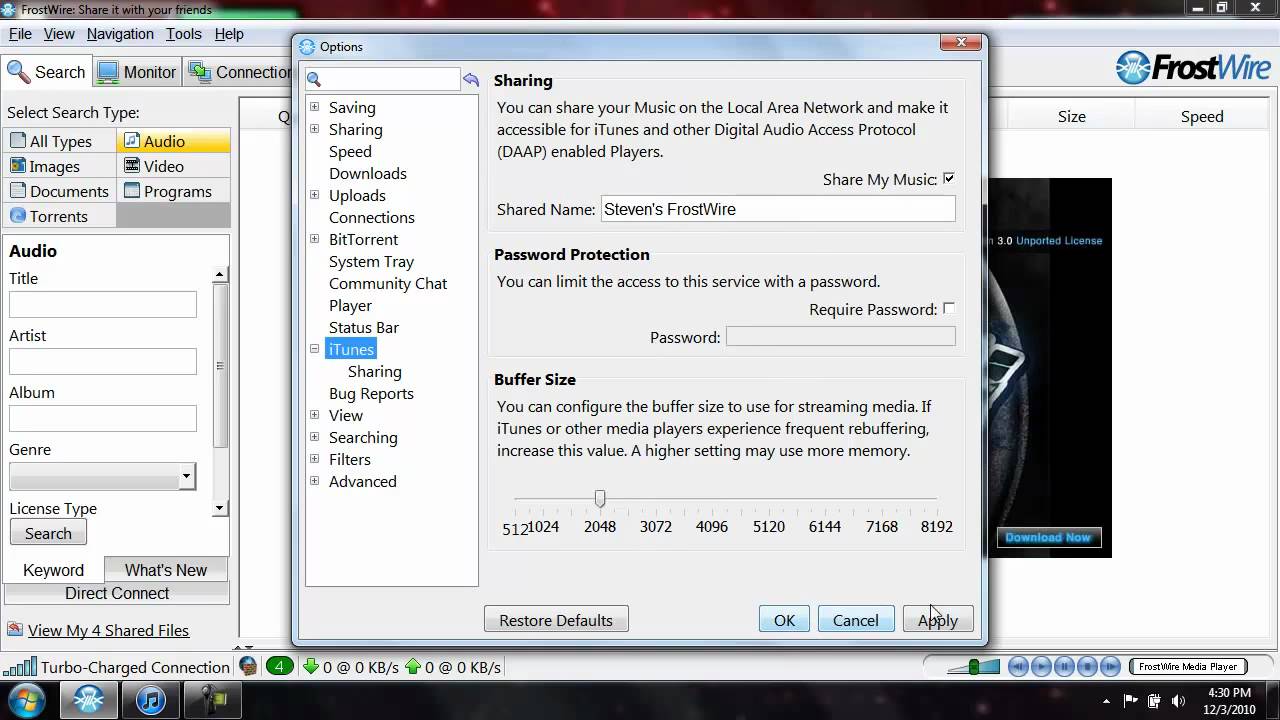Click the media player volume slider

(973, 666)
